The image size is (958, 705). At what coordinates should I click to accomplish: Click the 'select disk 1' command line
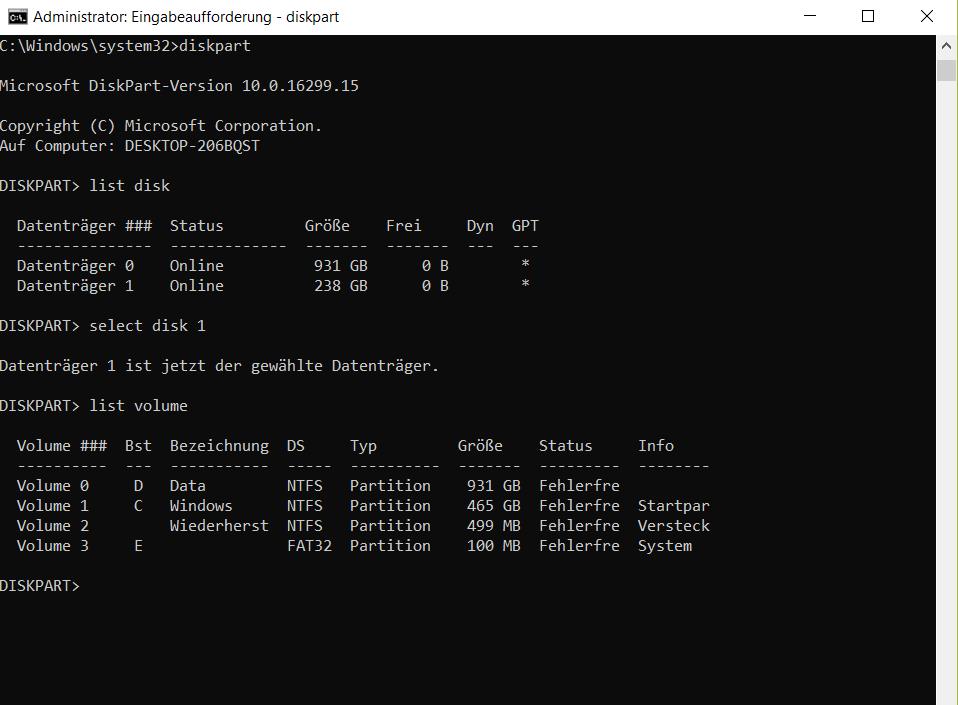[103, 326]
